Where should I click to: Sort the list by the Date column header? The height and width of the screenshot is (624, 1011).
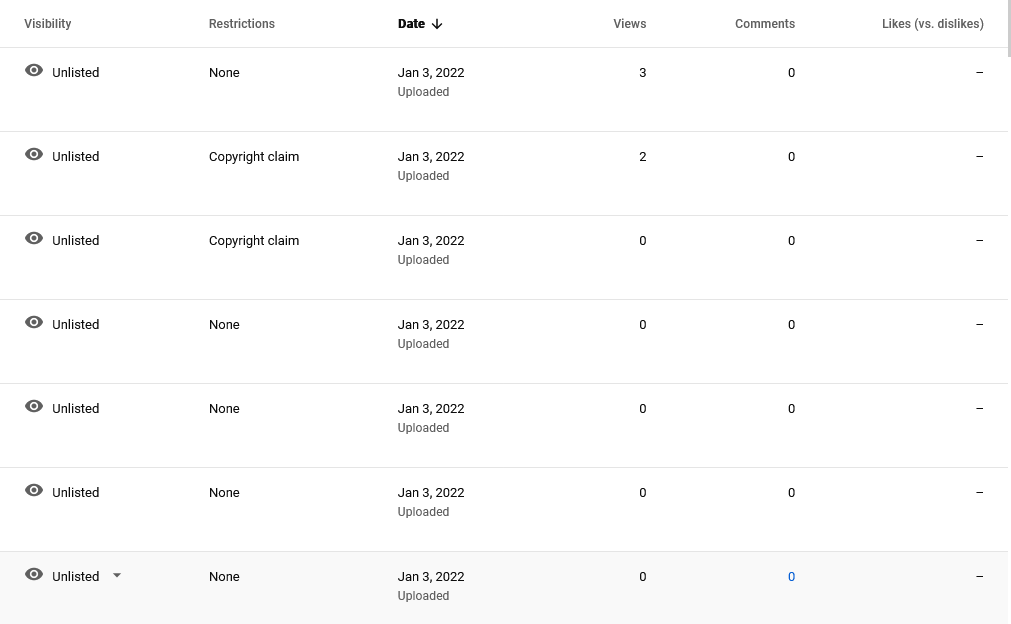pos(411,24)
